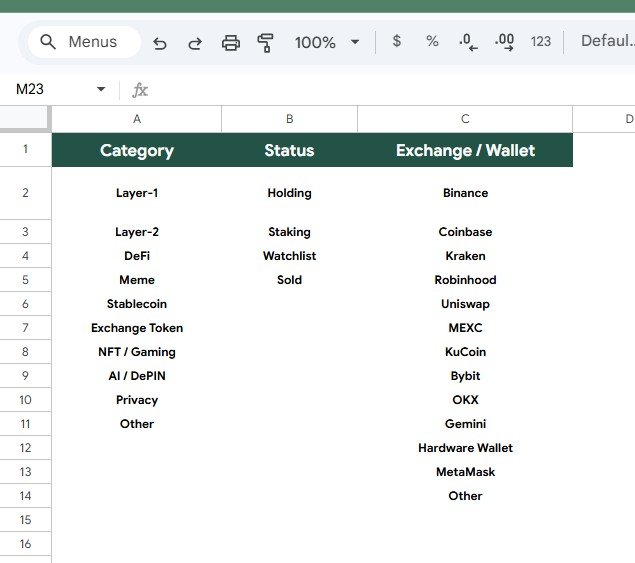Select the NFT / Gaming cell

137,352
